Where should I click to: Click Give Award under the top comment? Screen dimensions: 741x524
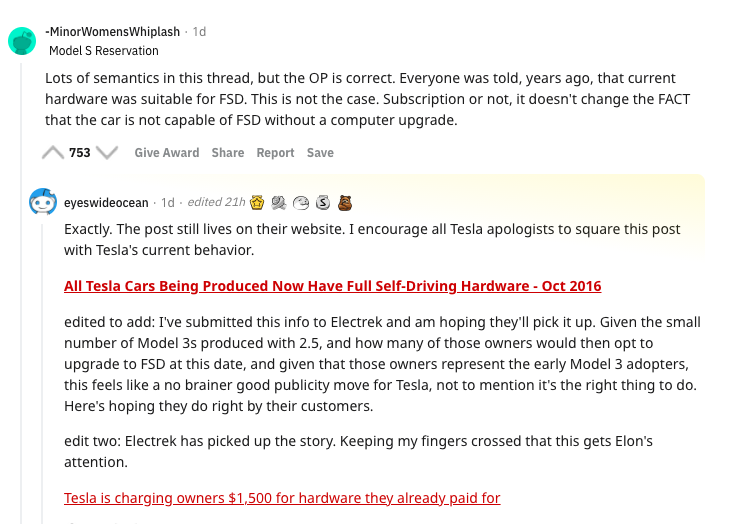(x=167, y=153)
